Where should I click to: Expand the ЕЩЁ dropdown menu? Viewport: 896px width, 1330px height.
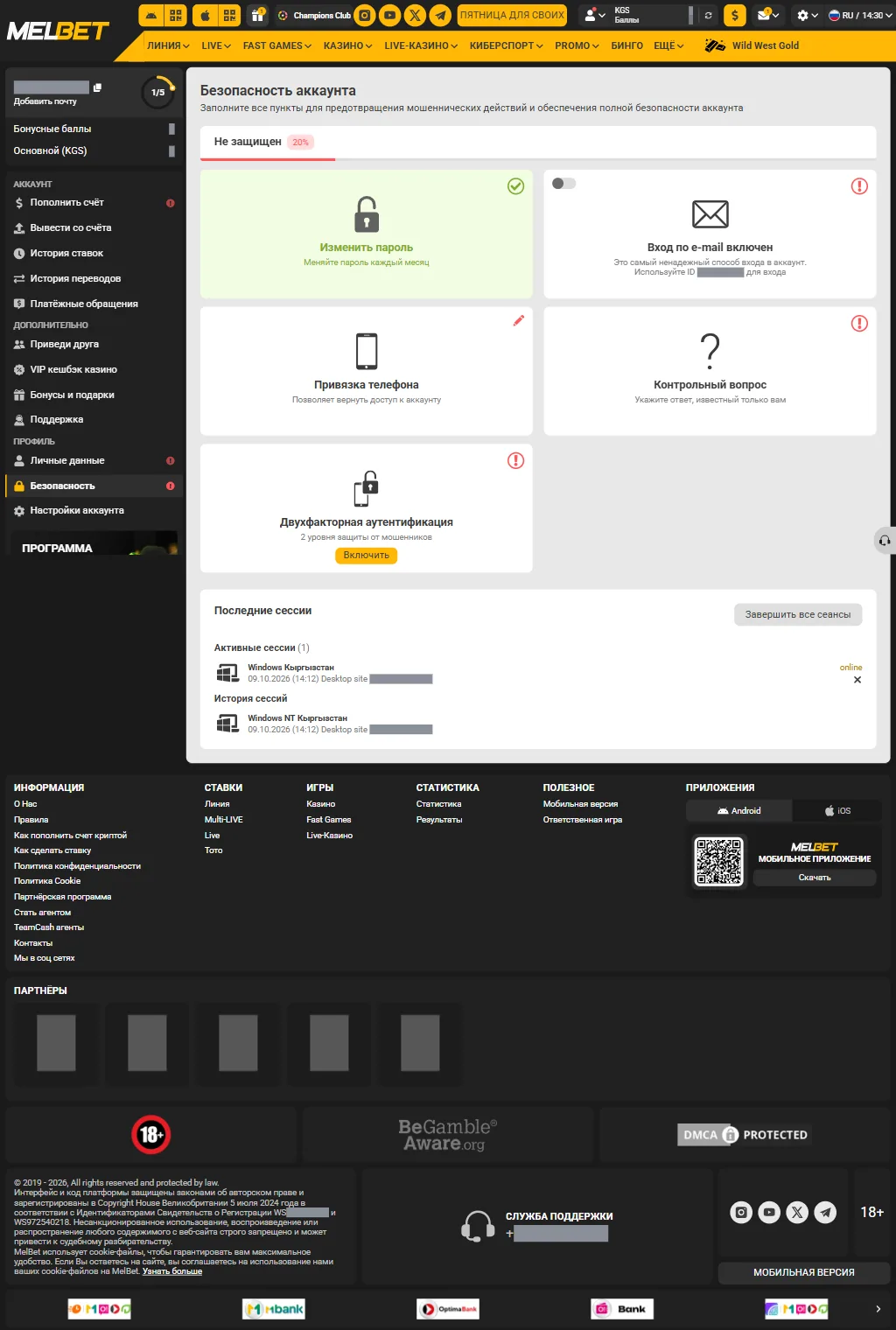(668, 45)
